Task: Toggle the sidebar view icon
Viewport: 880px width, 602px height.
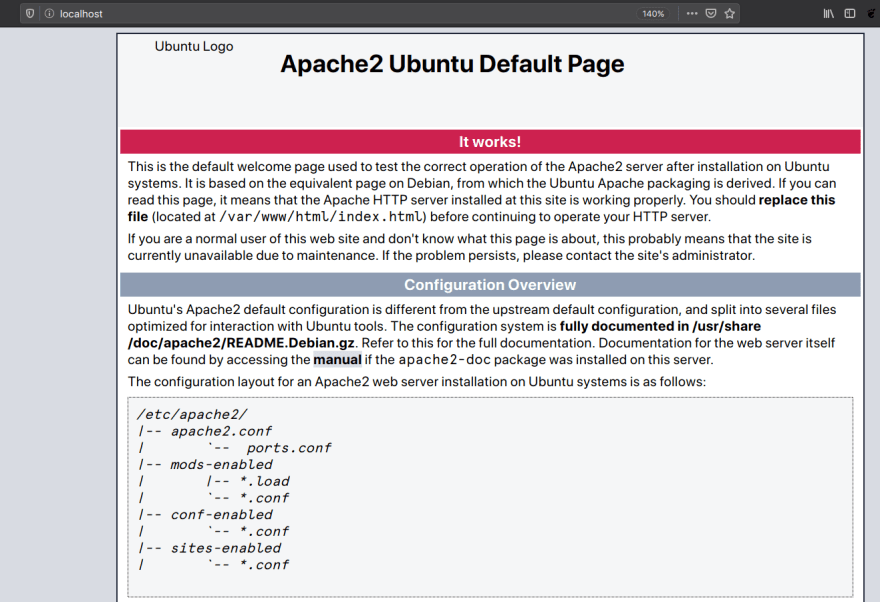Action: point(850,13)
